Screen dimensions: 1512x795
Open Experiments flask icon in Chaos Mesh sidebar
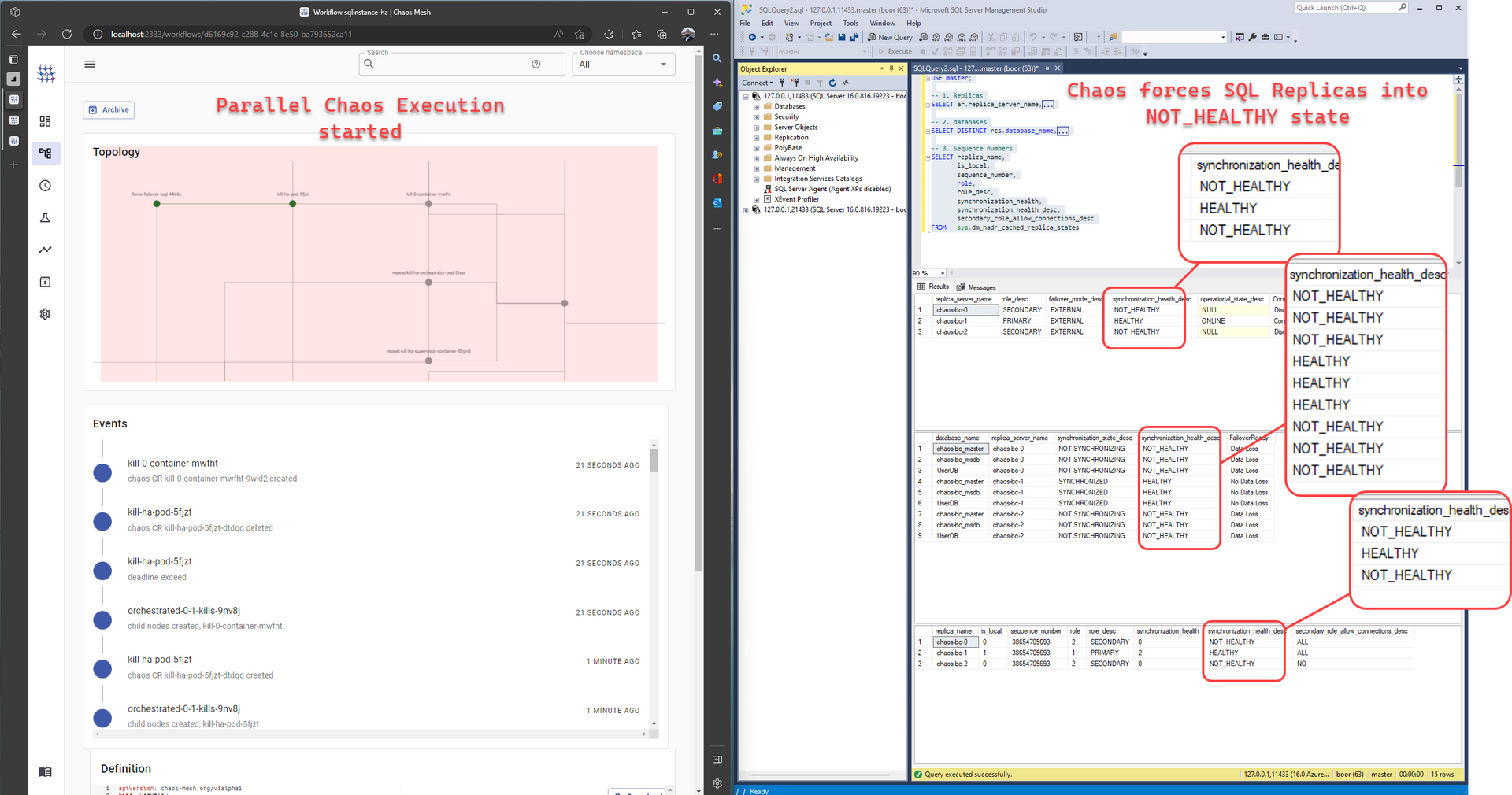coord(45,218)
